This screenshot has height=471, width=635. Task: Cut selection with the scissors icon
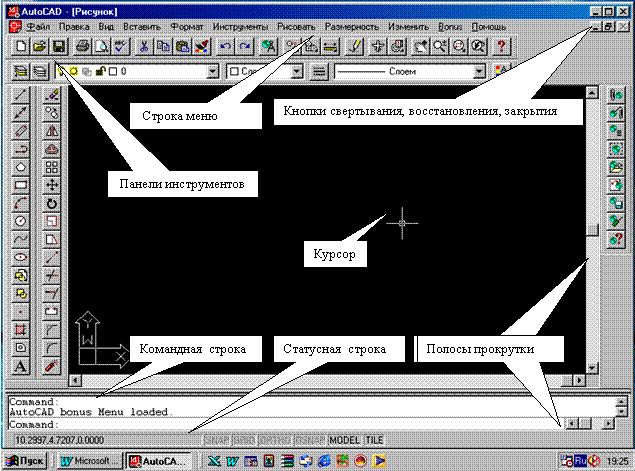[x=143, y=47]
